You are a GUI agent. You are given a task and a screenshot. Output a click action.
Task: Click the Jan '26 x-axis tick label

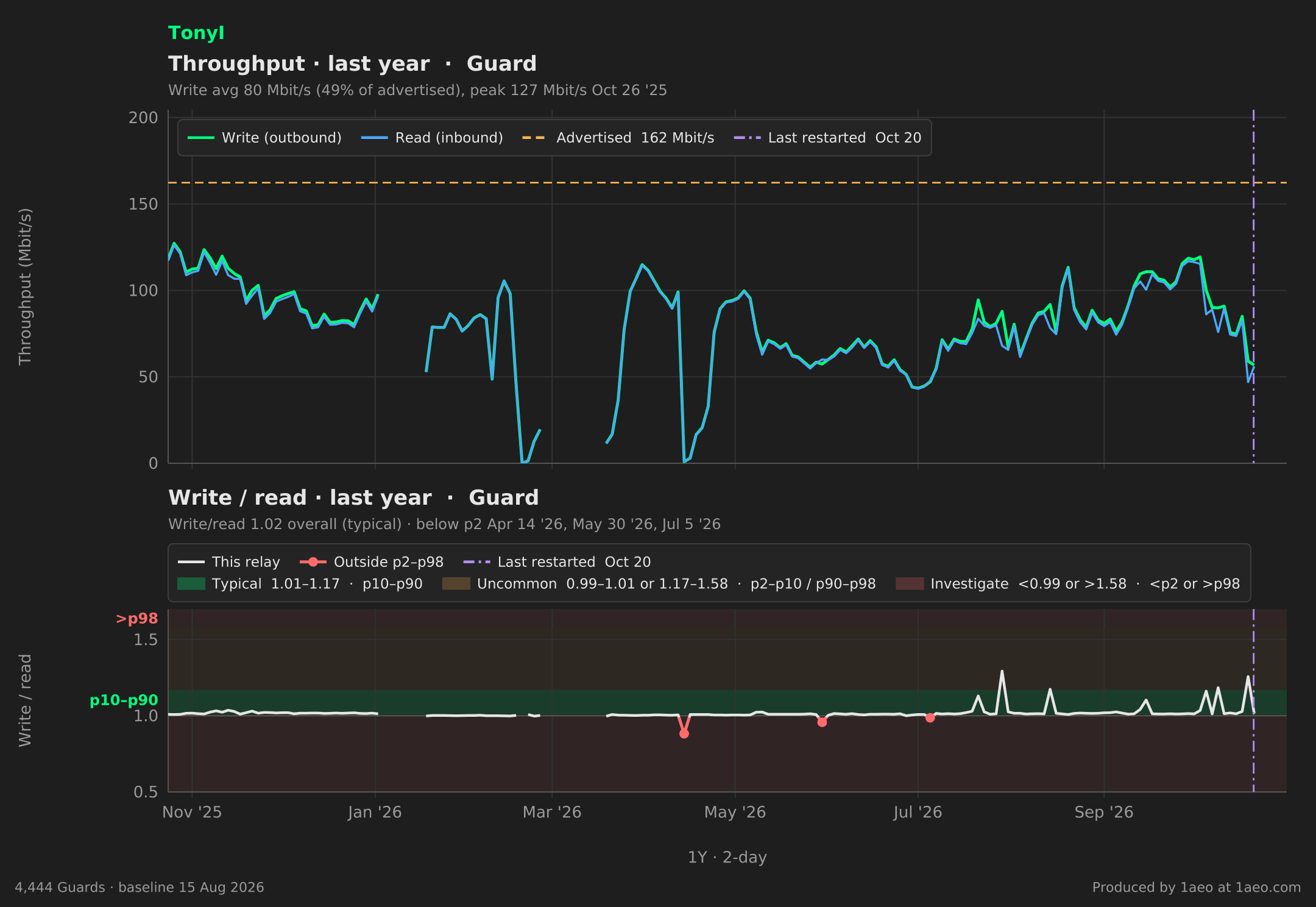pyautogui.click(x=375, y=813)
